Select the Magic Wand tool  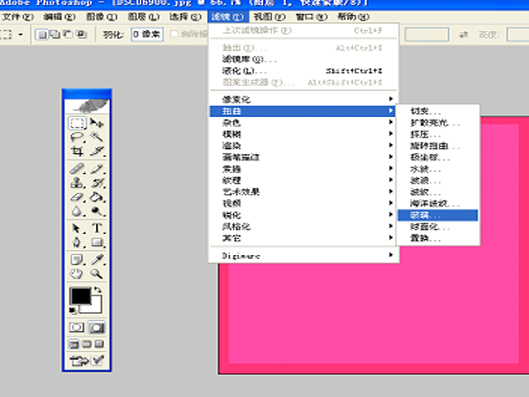pyautogui.click(x=97, y=137)
